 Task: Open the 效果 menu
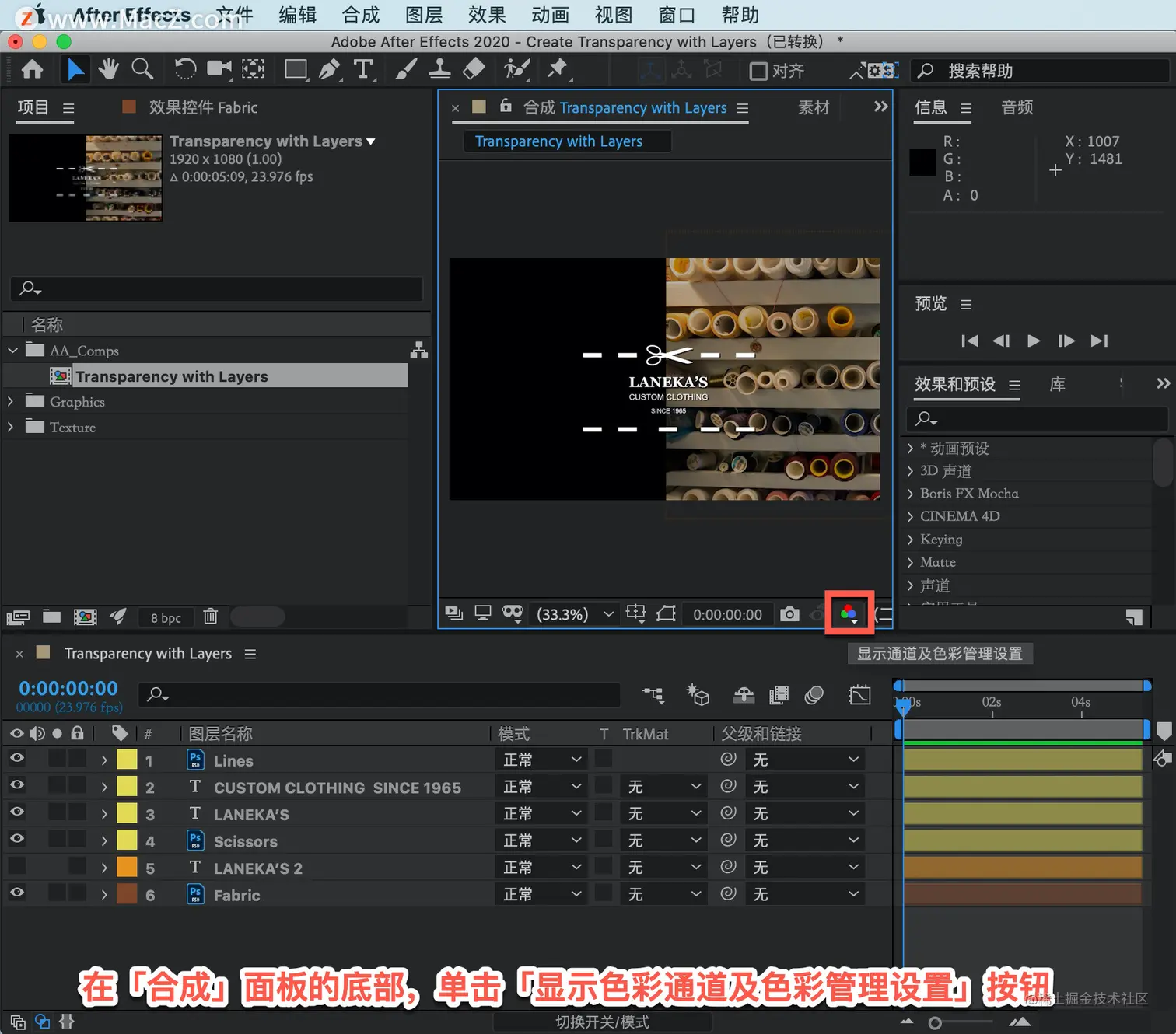coord(487,15)
